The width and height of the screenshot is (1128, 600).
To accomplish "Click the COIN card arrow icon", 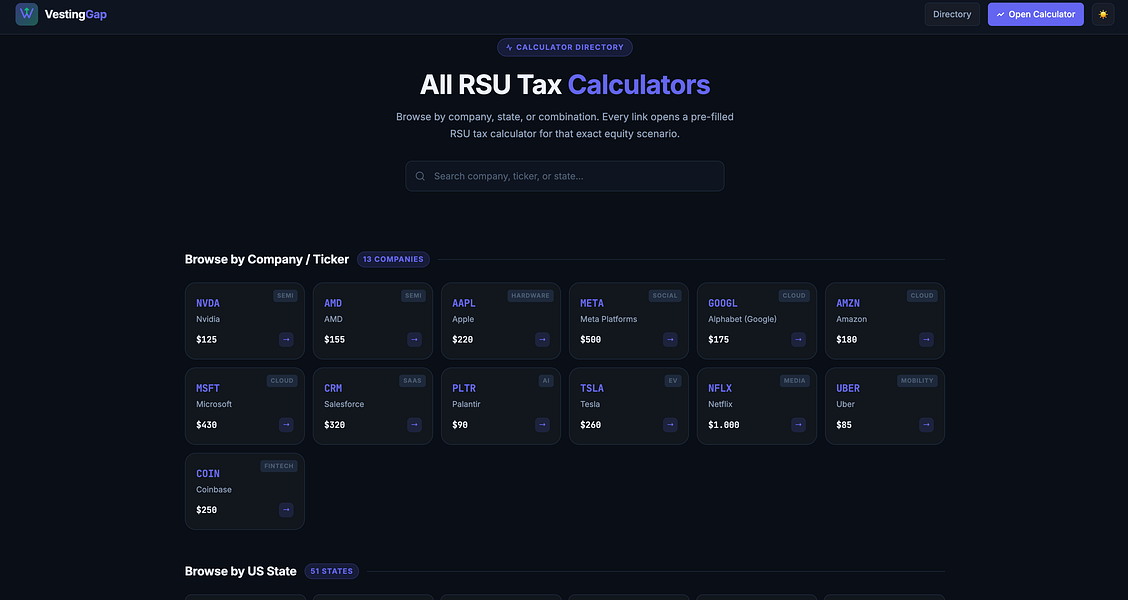I will tap(286, 510).
